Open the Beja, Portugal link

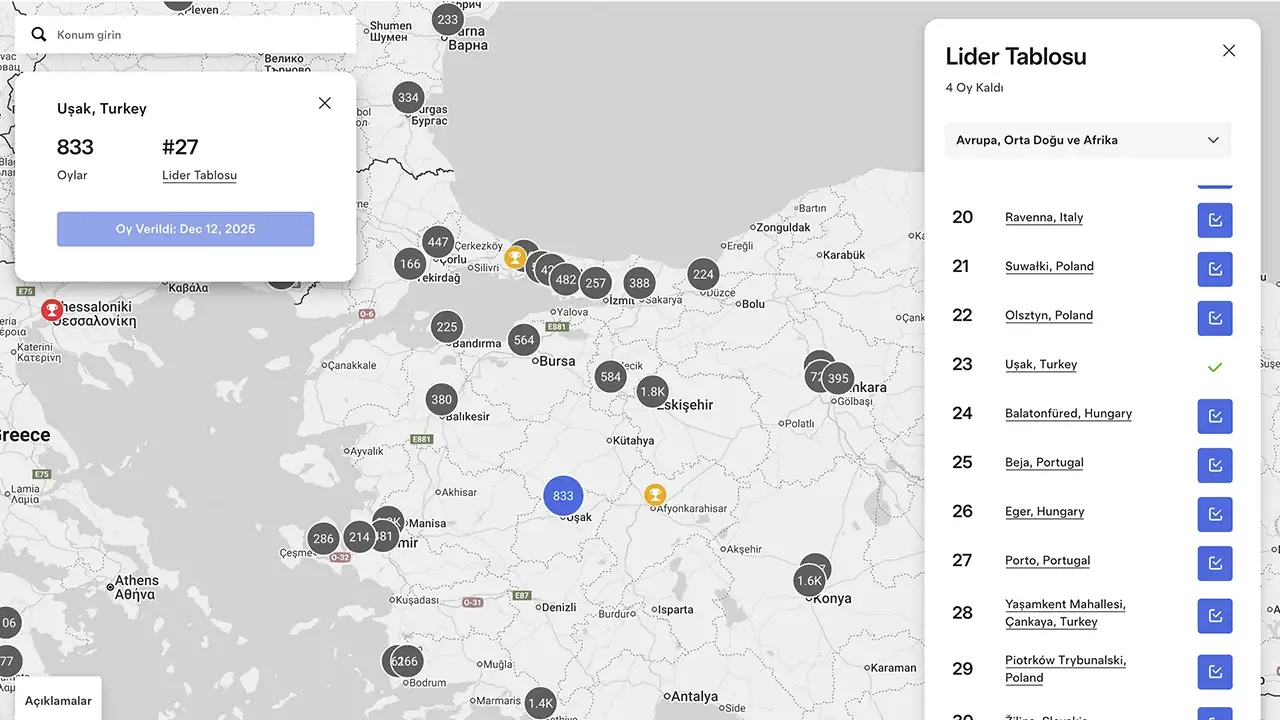tap(1044, 462)
